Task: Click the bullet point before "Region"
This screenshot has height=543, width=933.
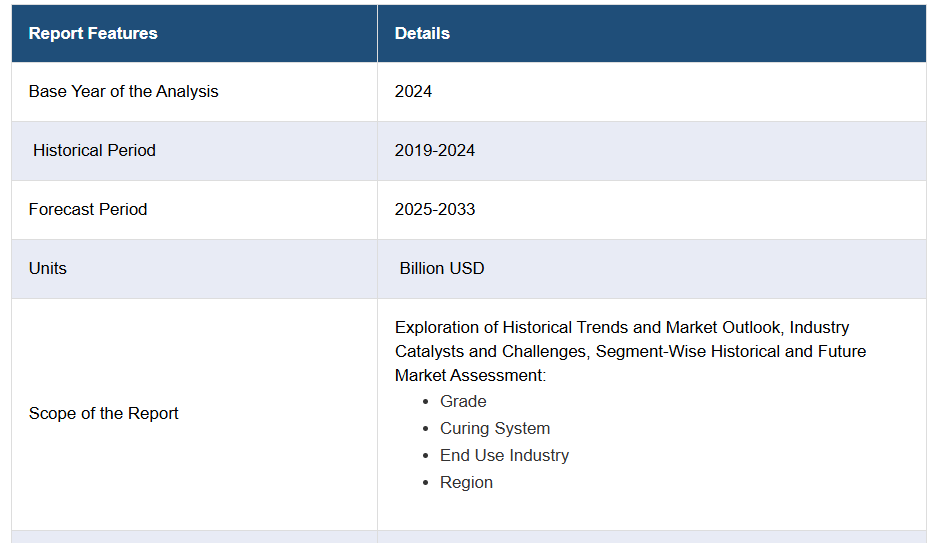Action: tap(425, 483)
